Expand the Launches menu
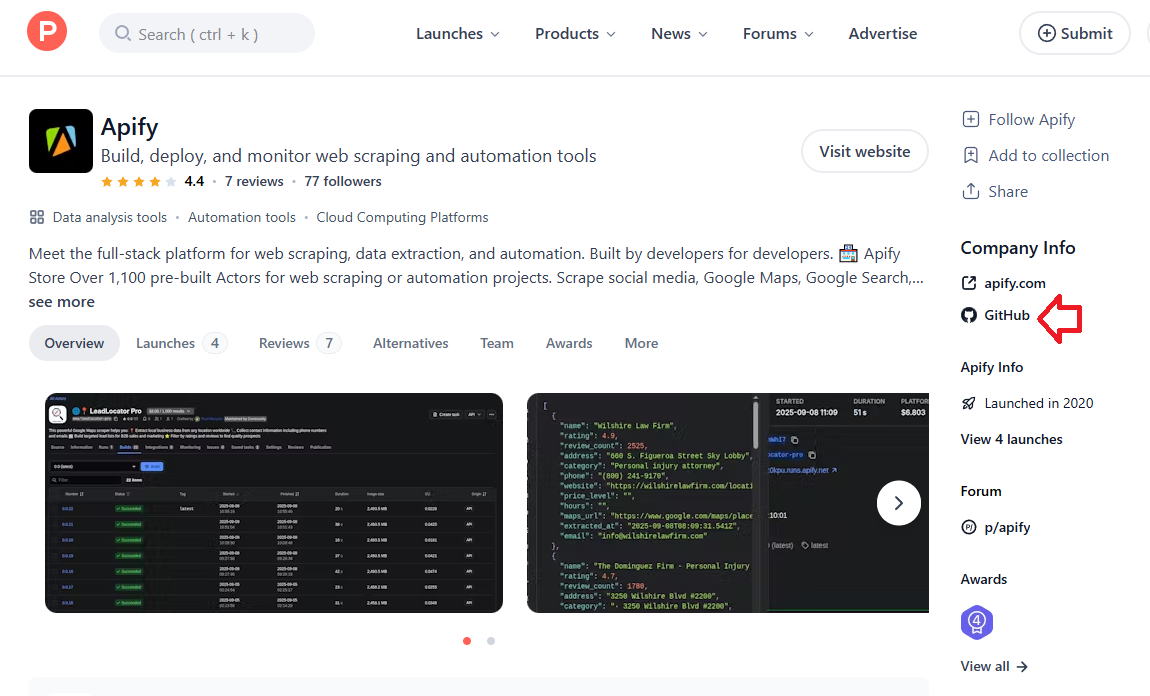Screen dimensions: 1150x696 (x=458, y=34)
